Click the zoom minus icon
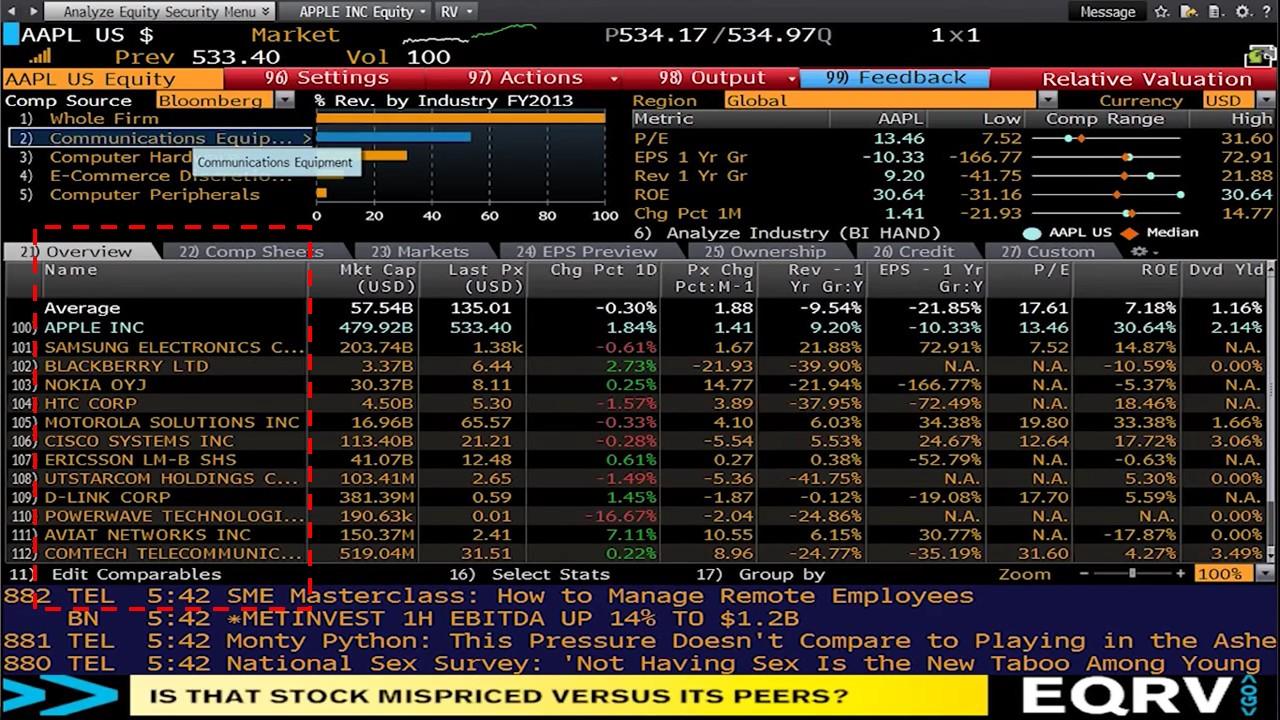This screenshot has width=1280, height=720. (1082, 574)
